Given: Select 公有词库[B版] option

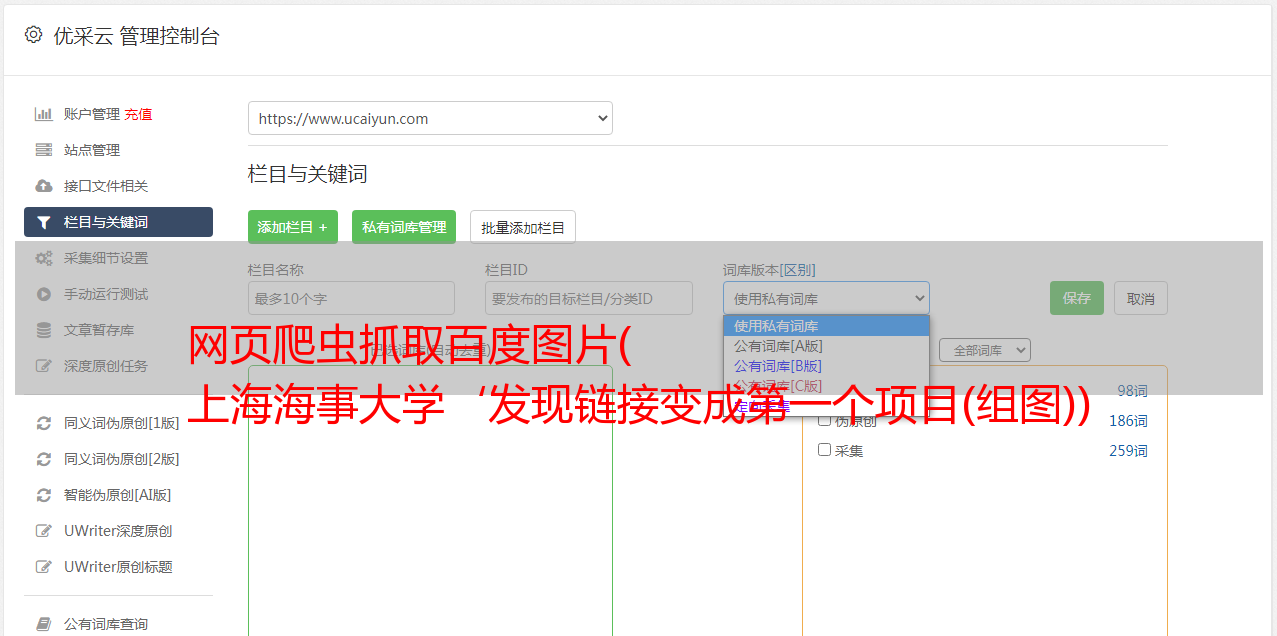Looking at the screenshot, I should click(826, 366).
